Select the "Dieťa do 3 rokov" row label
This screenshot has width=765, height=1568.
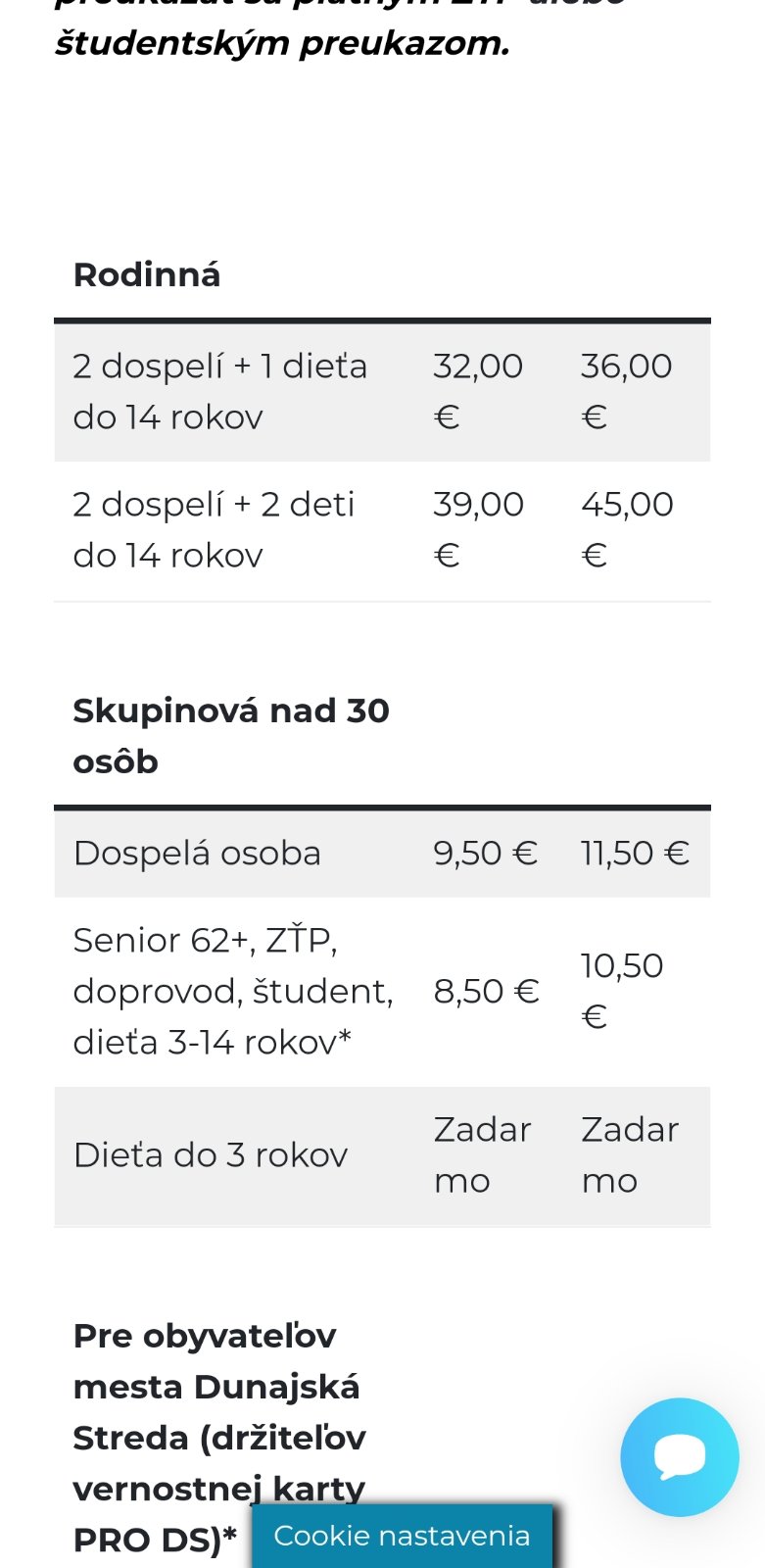coord(211,1155)
